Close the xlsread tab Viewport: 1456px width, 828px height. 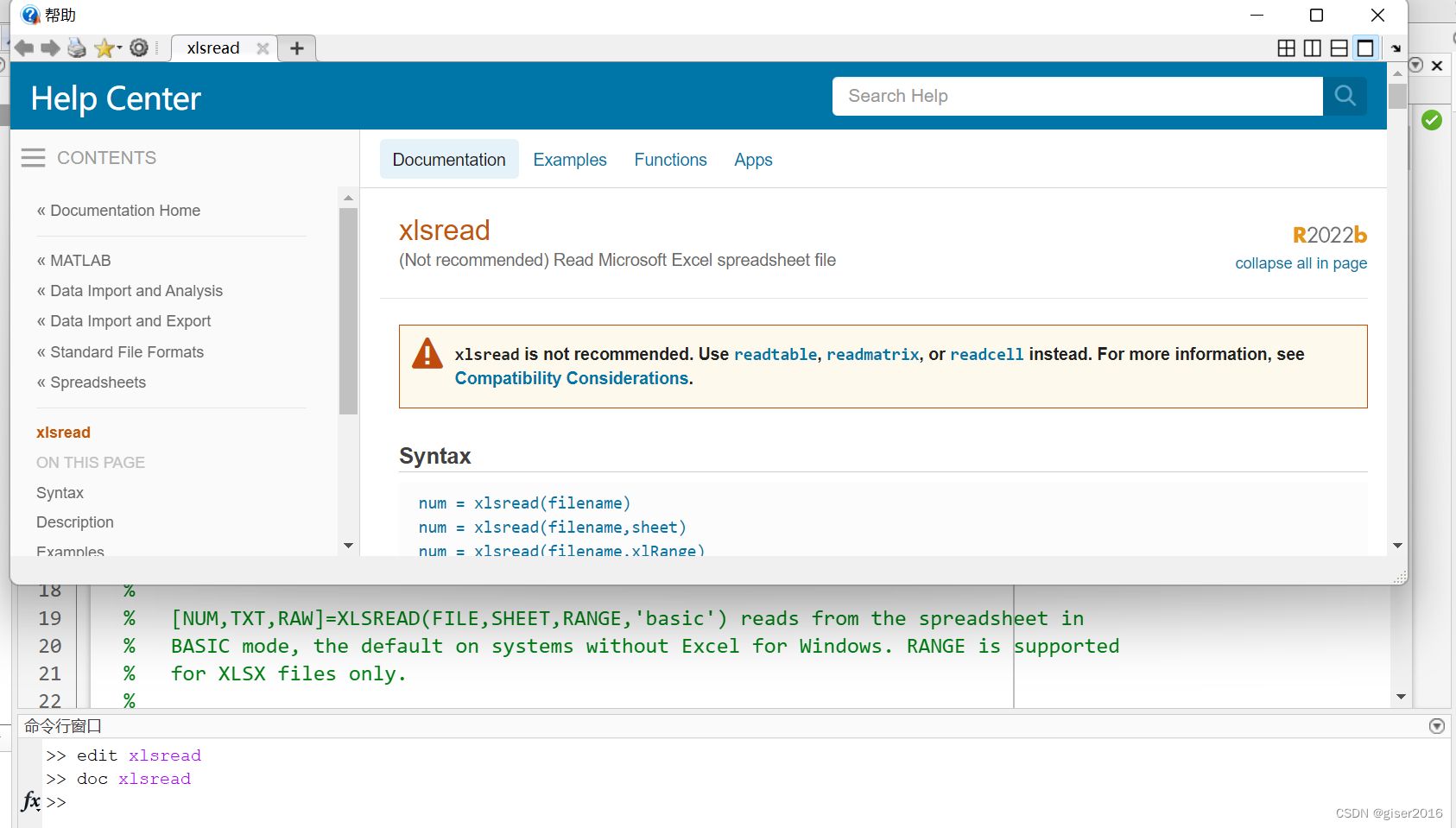(263, 48)
